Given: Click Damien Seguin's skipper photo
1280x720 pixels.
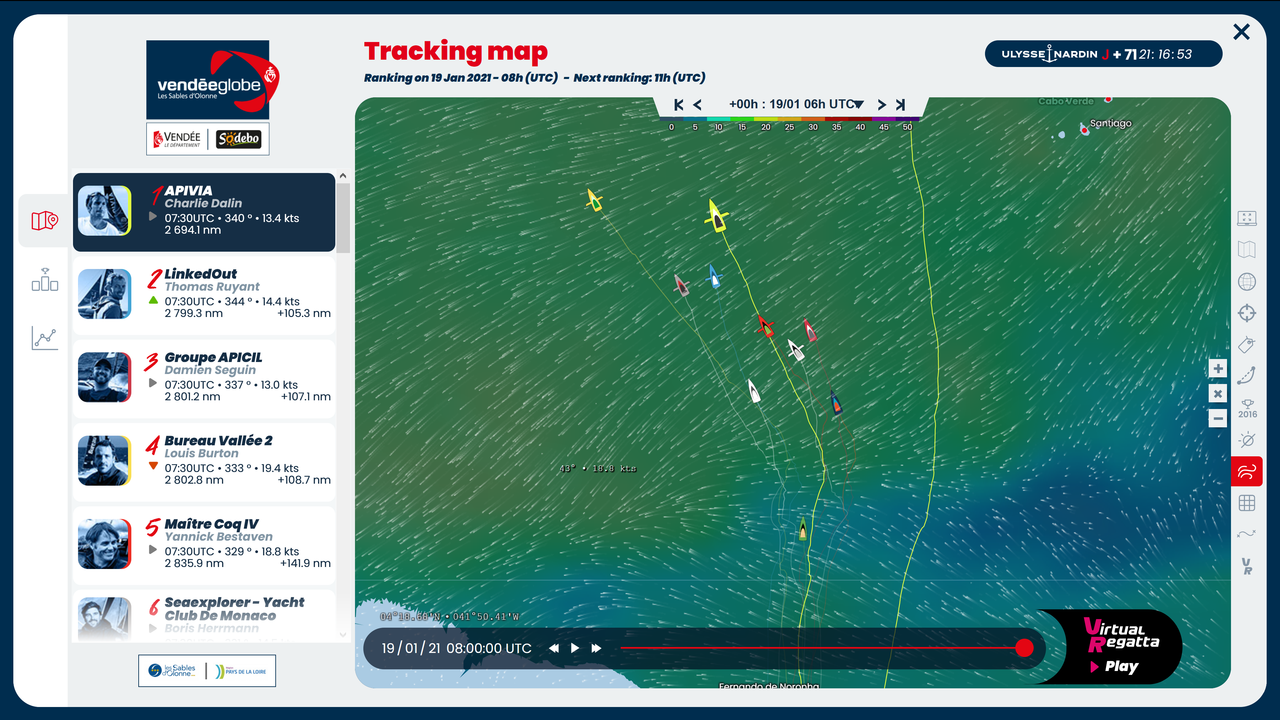Looking at the screenshot, I should coord(105,377).
